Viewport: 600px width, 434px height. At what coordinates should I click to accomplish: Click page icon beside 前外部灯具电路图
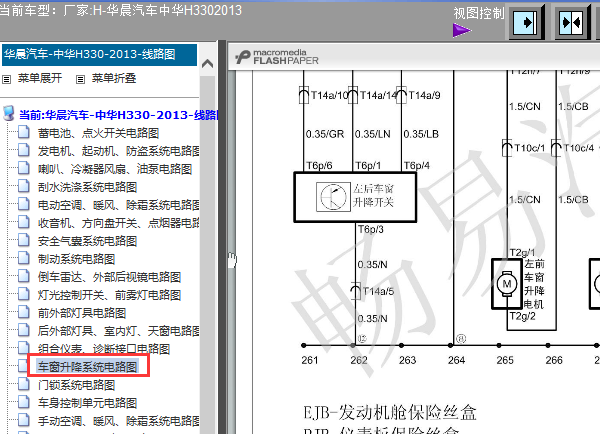click(24, 312)
